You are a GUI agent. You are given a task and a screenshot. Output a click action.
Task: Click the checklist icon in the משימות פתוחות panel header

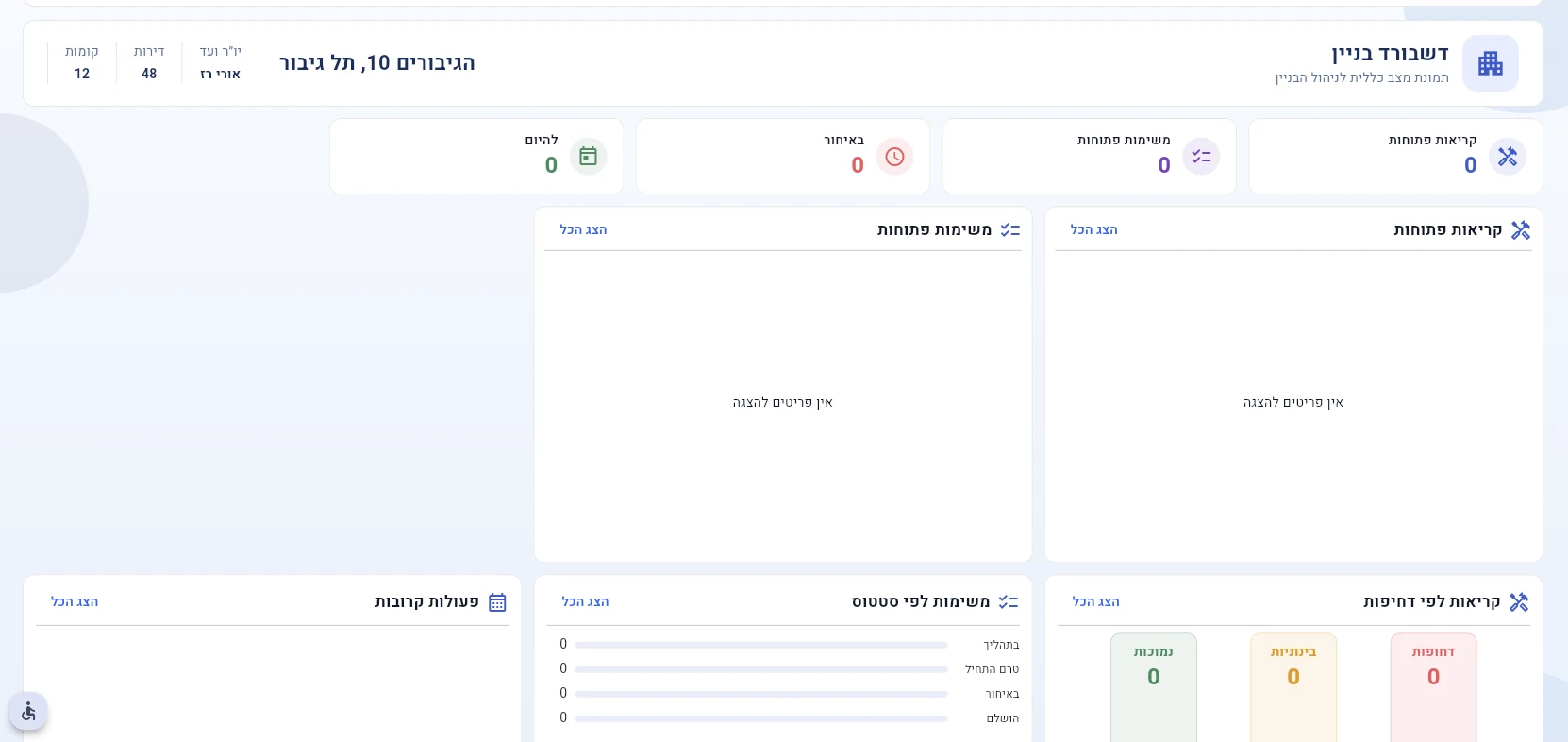(x=1010, y=230)
